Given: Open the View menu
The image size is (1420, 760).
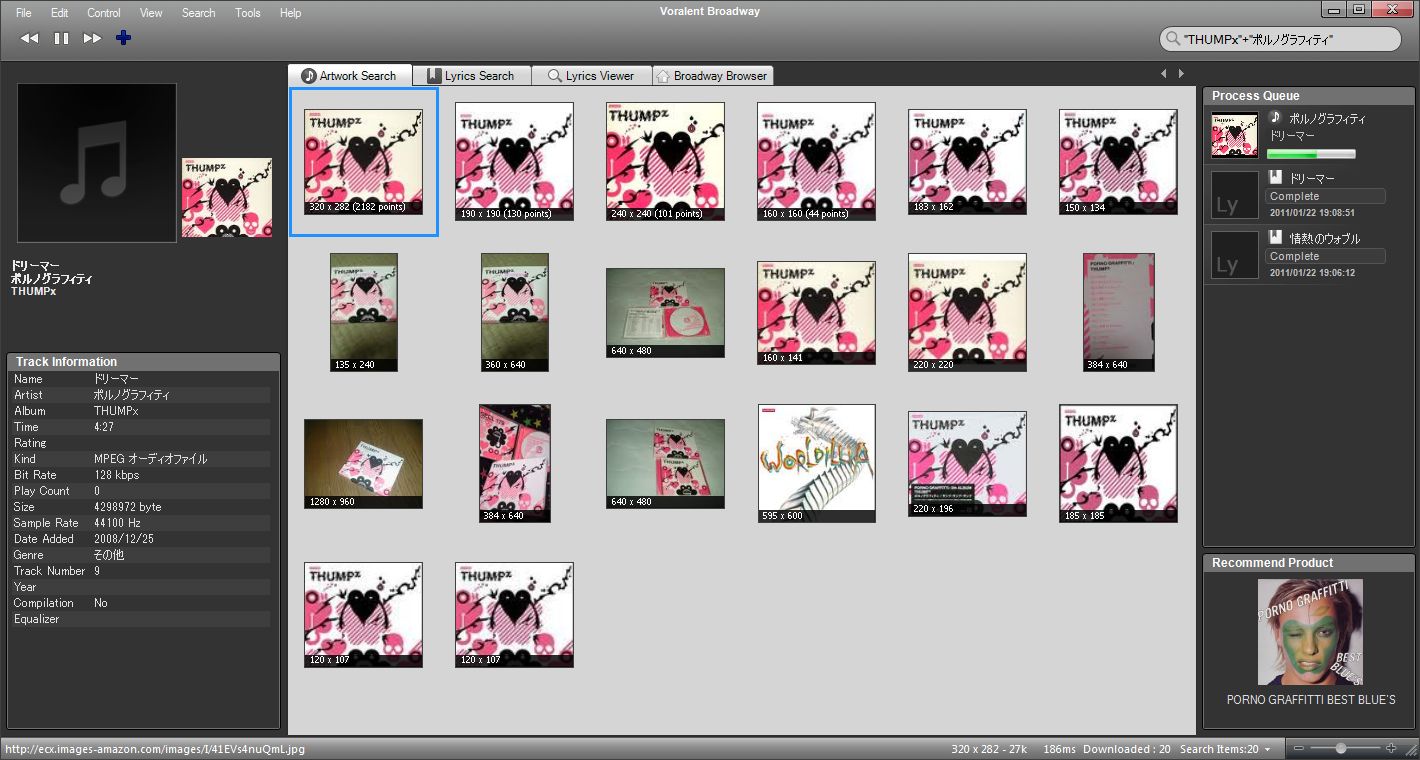Looking at the screenshot, I should point(151,13).
